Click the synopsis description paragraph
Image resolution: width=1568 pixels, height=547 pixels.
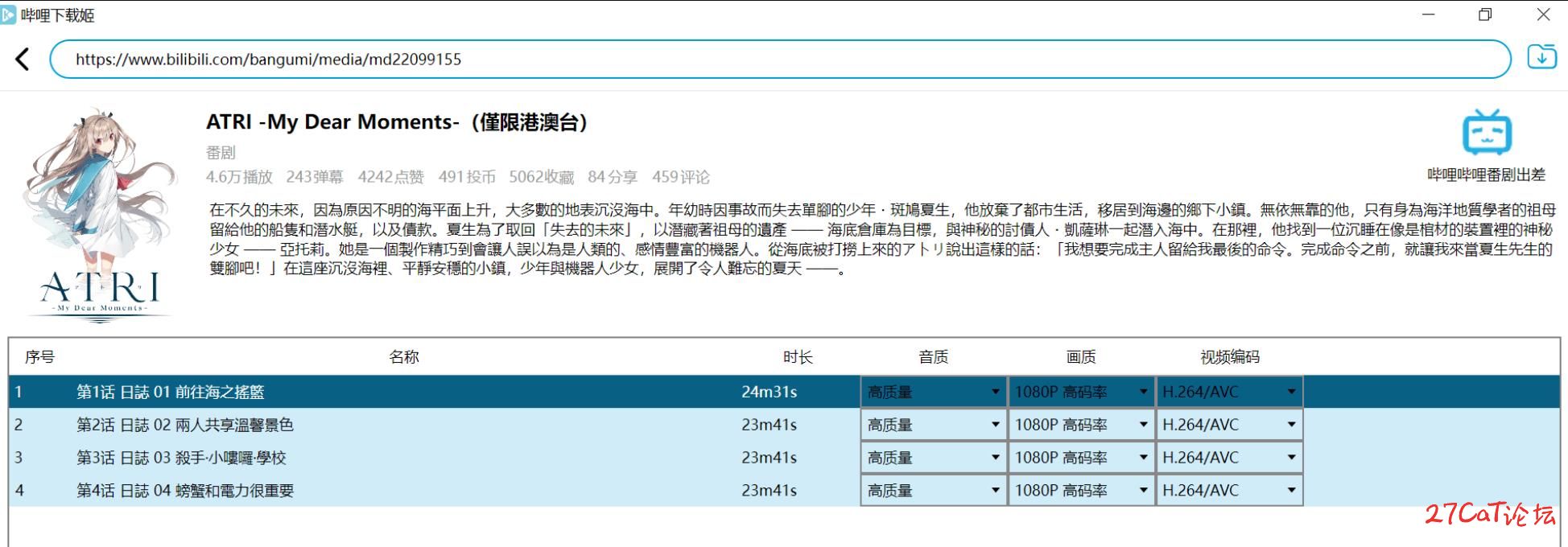(x=882, y=239)
